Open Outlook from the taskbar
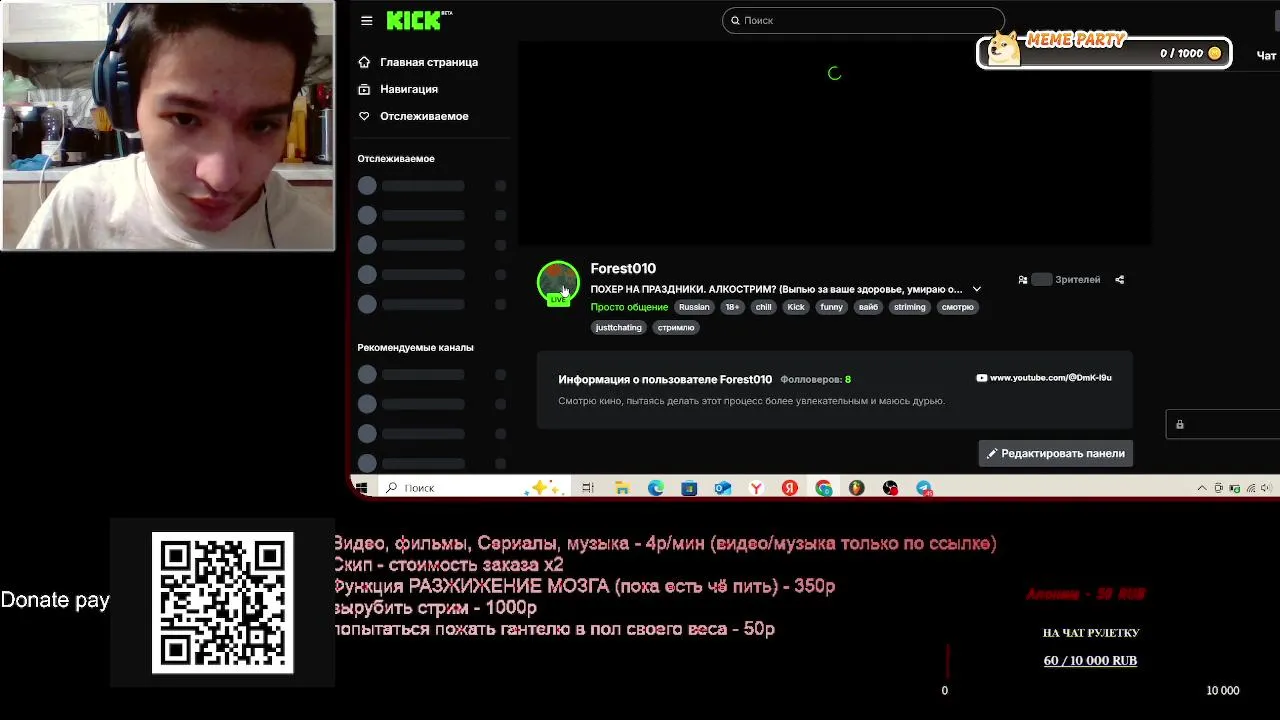 (722, 487)
